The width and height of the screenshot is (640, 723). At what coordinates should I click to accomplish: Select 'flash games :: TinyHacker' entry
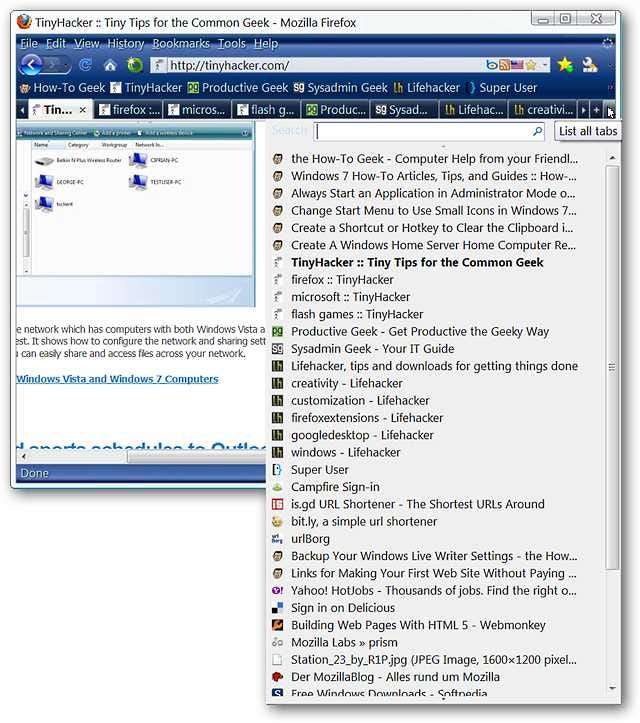pyautogui.click(x=434, y=314)
